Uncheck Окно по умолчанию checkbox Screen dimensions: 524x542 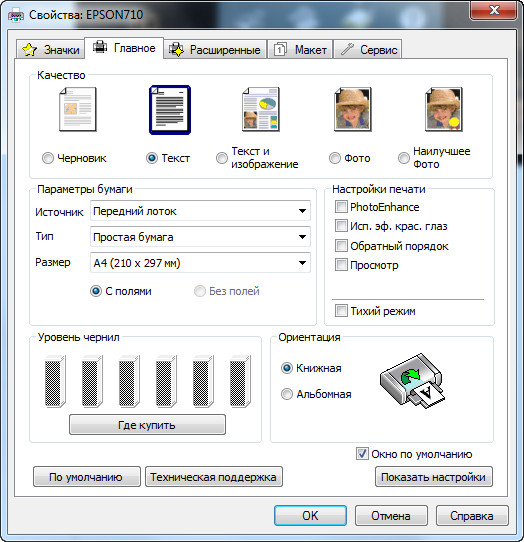tap(362, 454)
